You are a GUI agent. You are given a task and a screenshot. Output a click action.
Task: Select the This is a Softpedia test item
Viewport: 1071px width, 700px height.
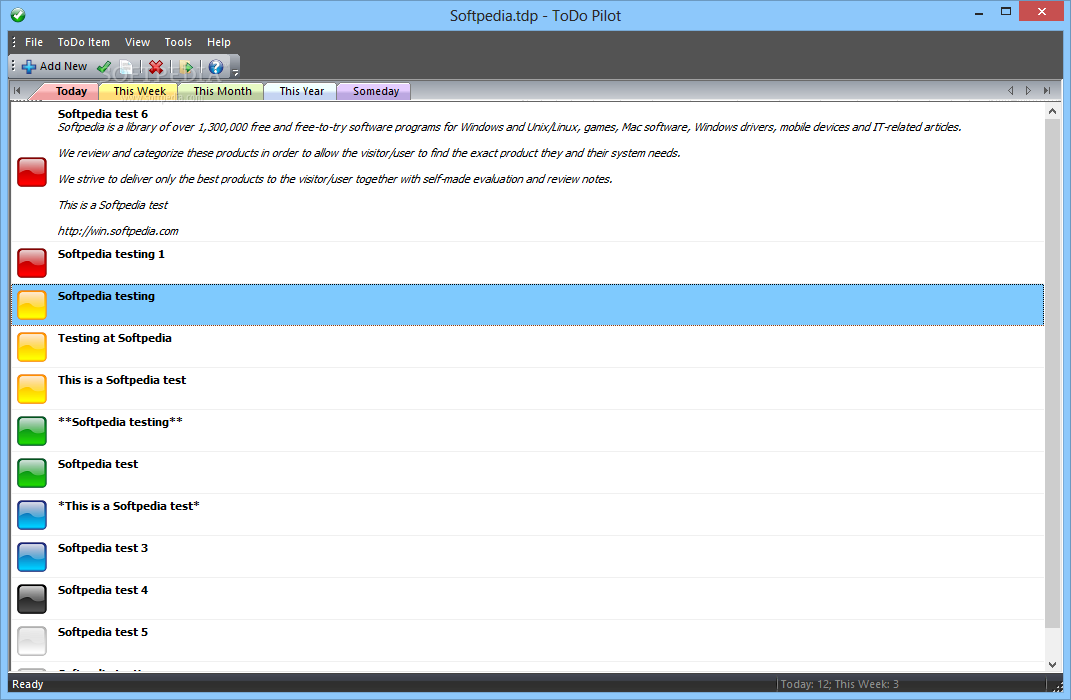(x=527, y=389)
